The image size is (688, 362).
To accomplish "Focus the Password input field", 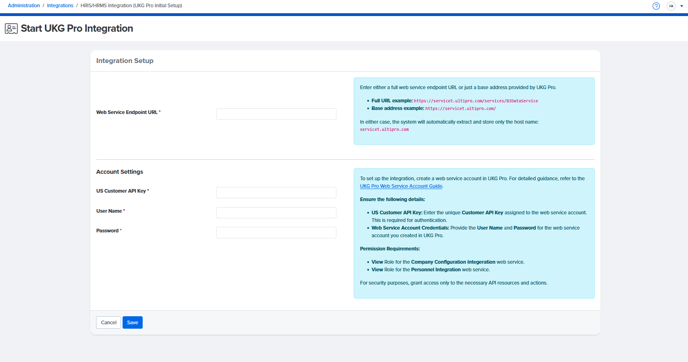I will pos(276,233).
